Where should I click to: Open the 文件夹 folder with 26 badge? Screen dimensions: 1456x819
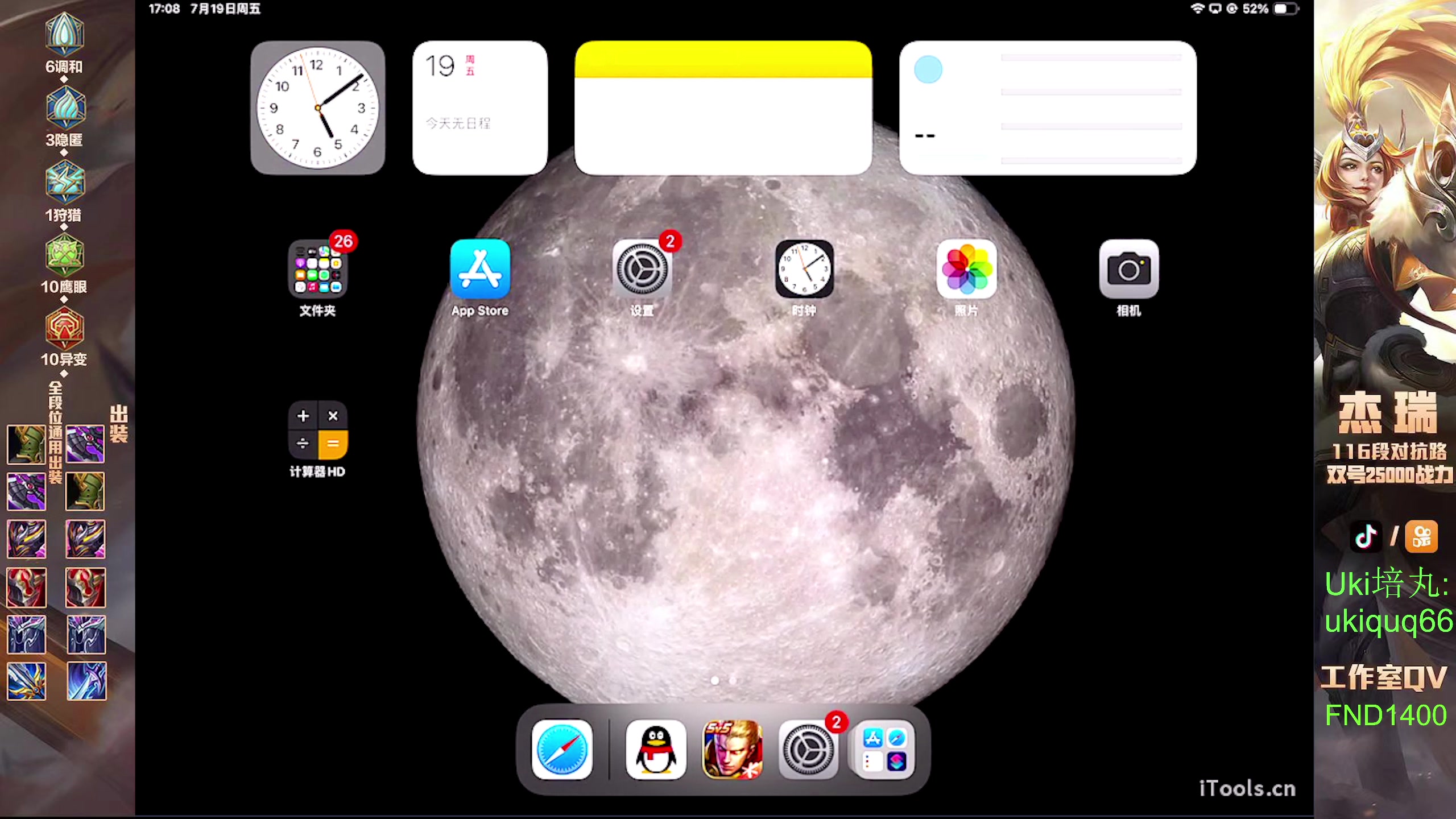click(x=317, y=269)
